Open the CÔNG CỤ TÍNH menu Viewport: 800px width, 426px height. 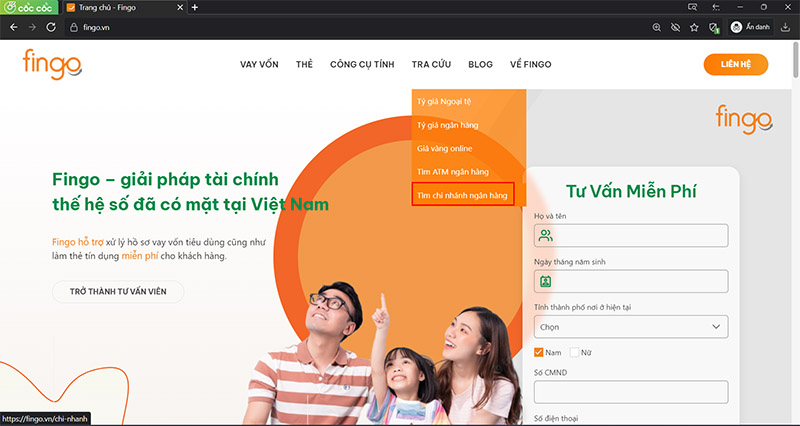click(362, 64)
